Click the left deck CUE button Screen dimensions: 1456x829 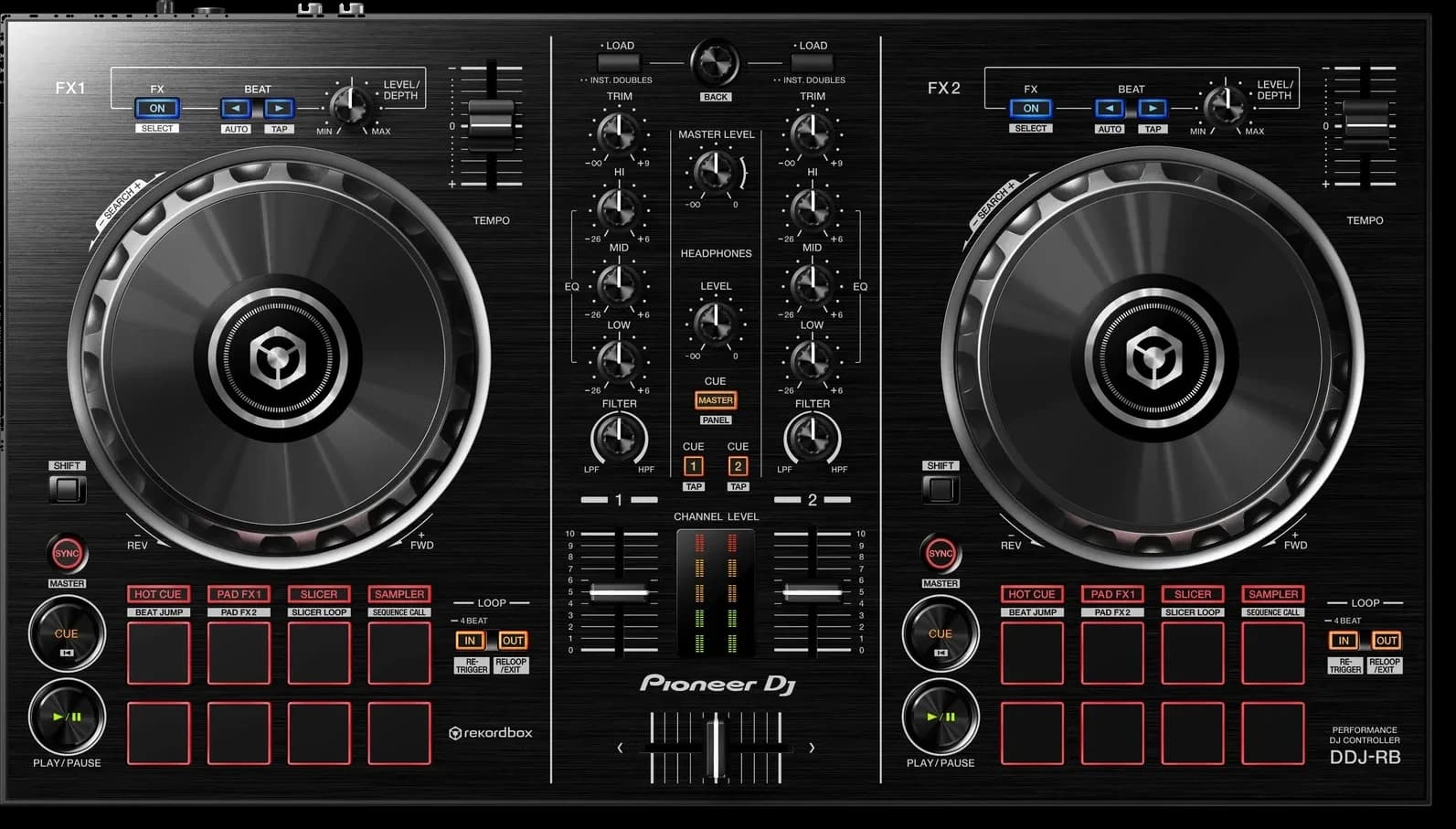[67, 634]
